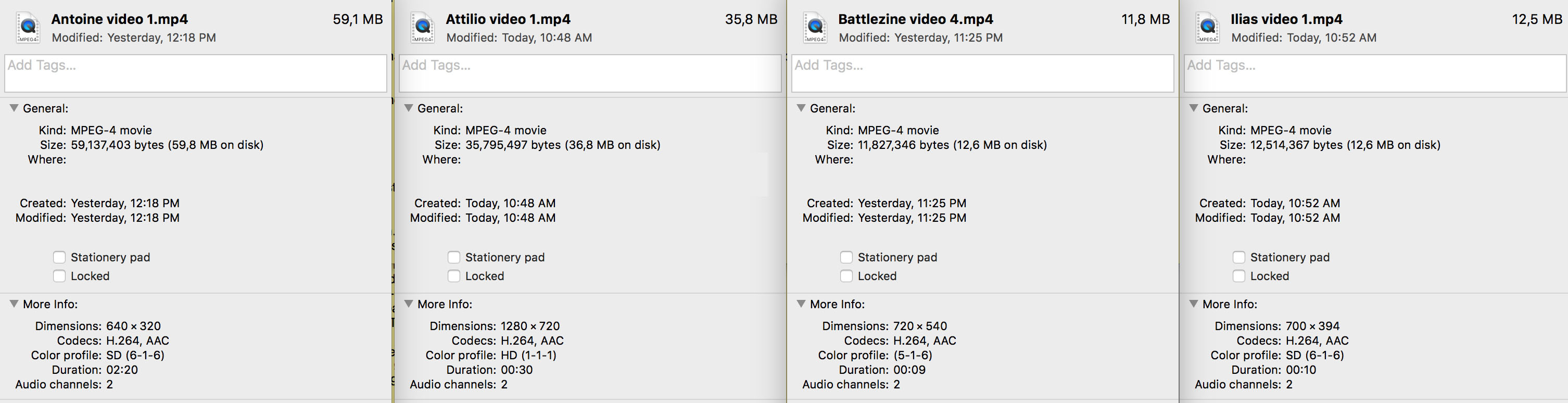
Task: Click the title 'Battlezine video 4.mp4'
Action: [x=916, y=19]
